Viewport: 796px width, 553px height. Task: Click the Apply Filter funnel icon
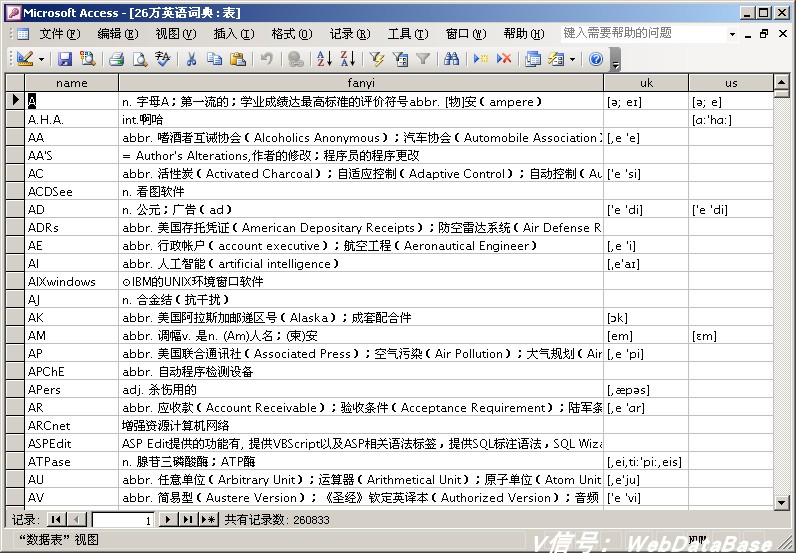(x=423, y=59)
